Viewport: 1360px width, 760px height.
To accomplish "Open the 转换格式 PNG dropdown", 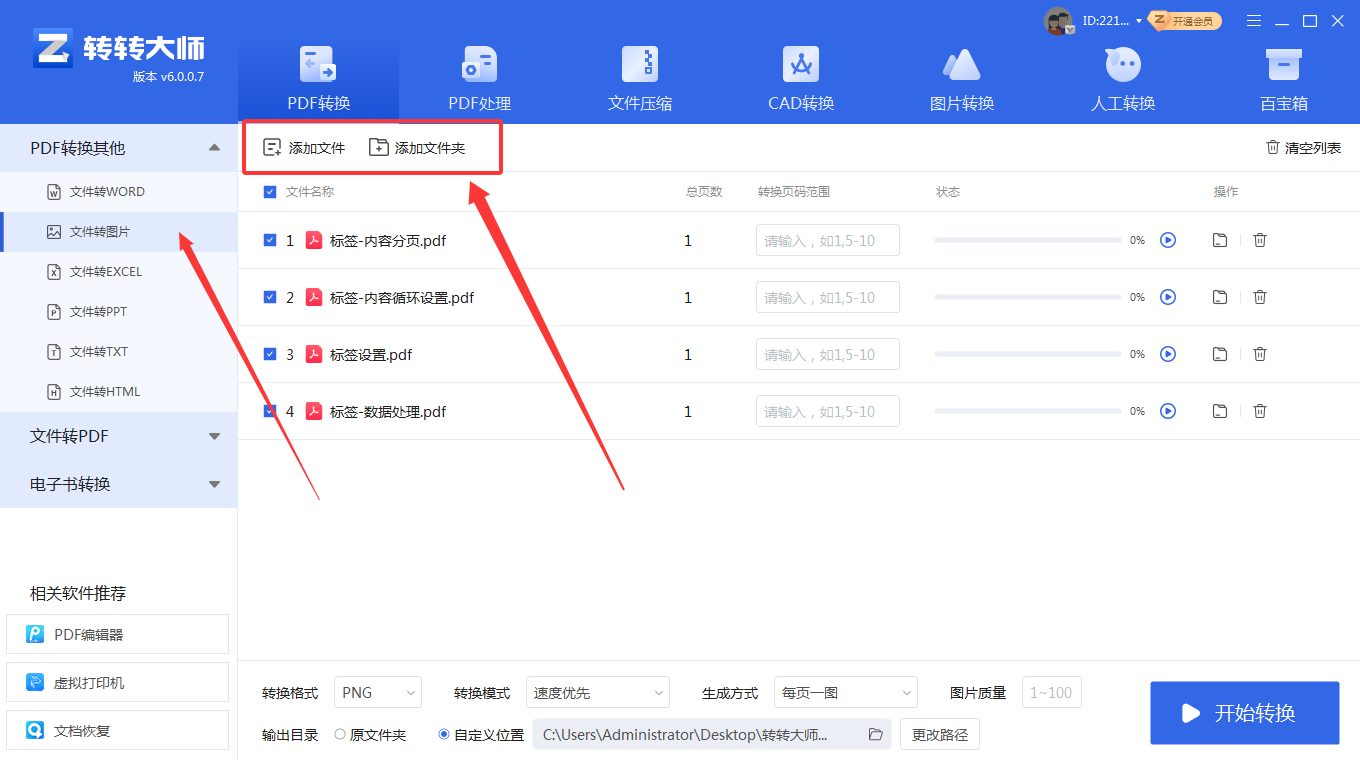I will [378, 693].
